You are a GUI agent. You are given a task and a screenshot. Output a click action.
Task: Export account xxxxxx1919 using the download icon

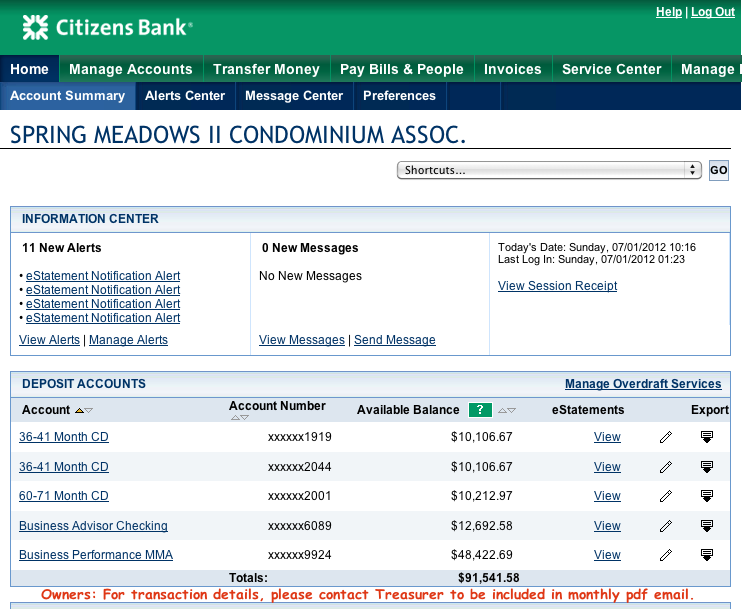[707, 437]
